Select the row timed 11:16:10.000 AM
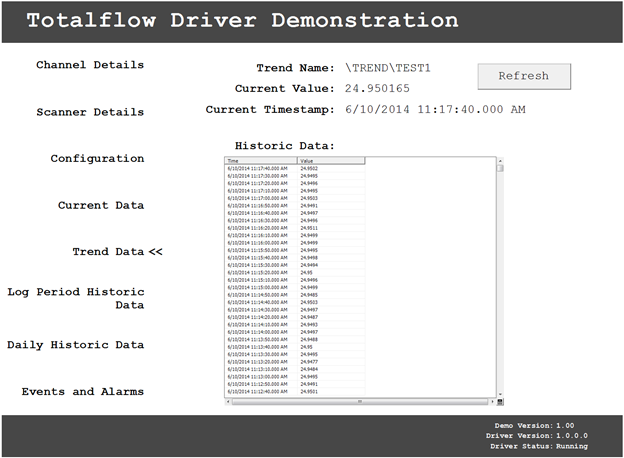This screenshot has height=458, width=624. click(295, 235)
